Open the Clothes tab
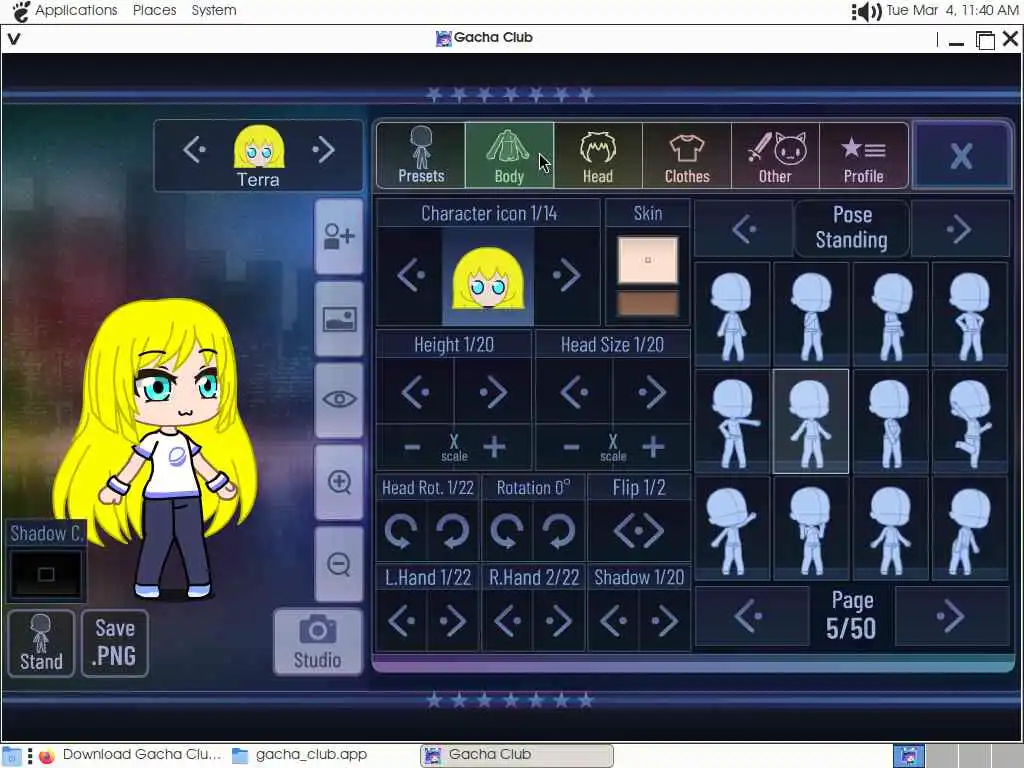 [x=686, y=155]
